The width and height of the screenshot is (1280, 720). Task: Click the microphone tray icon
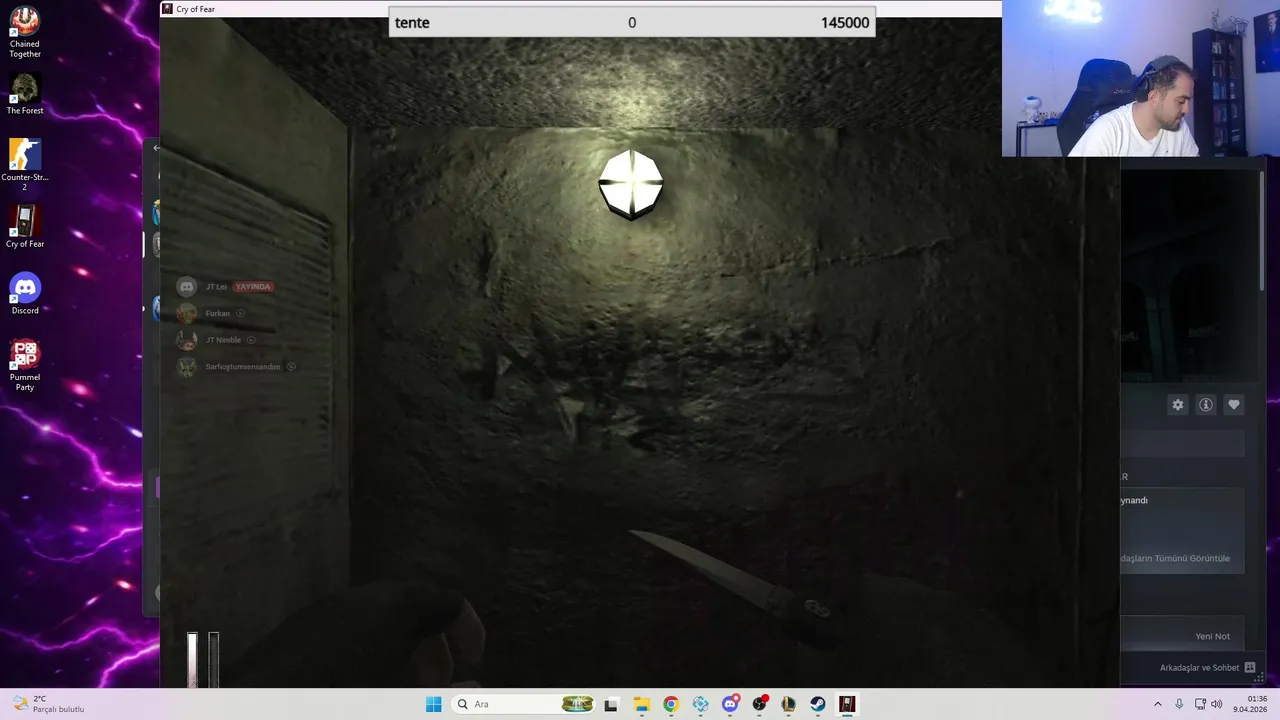1179,704
